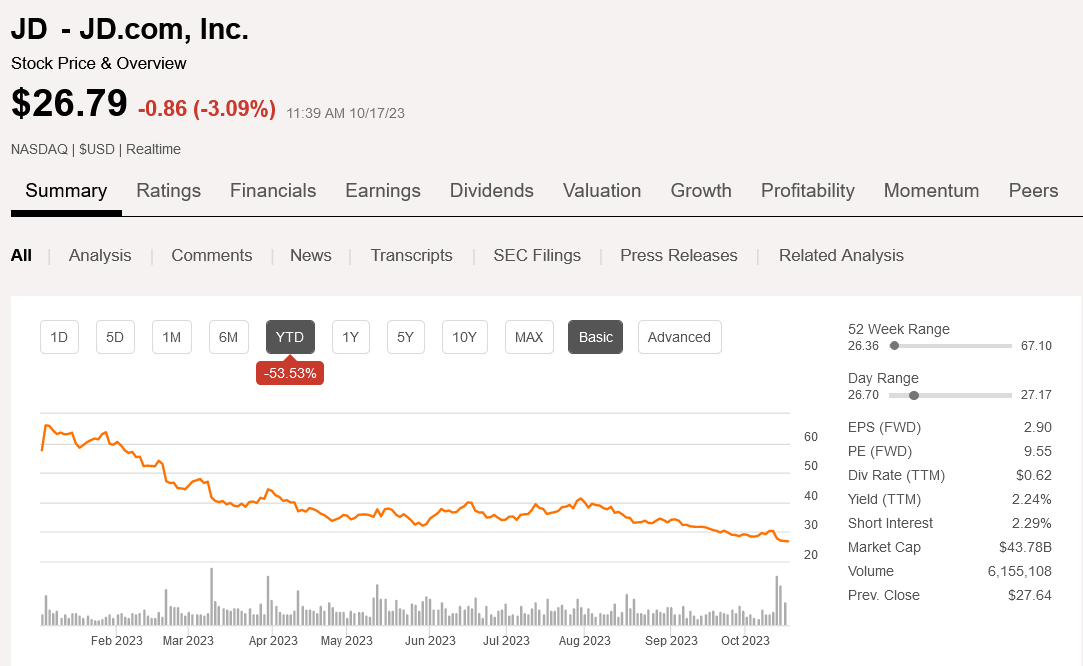
Task: Show the MAX chart range
Action: pyautogui.click(x=529, y=337)
